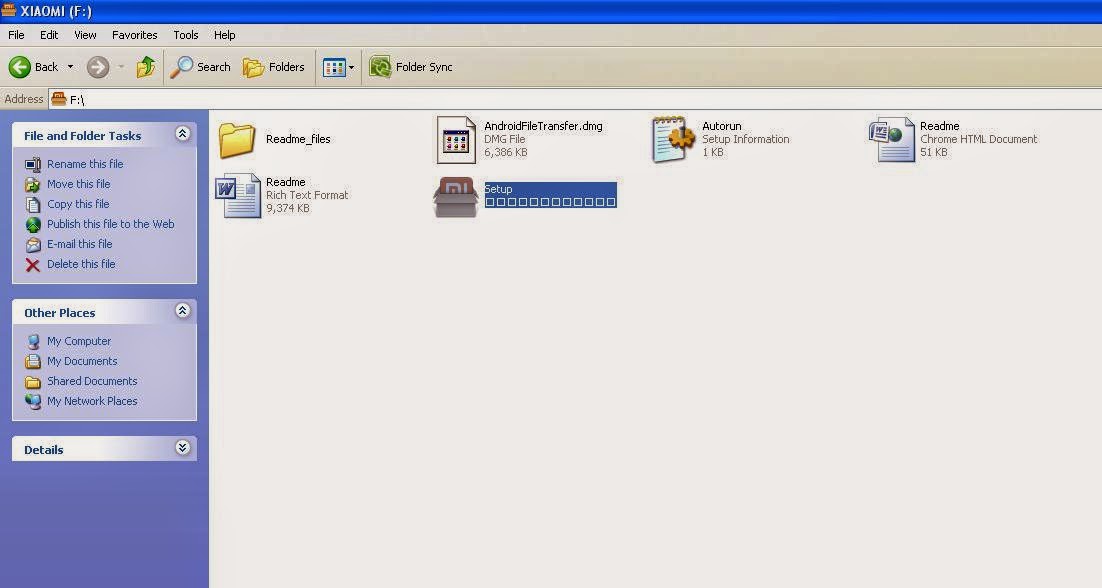The height and width of the screenshot is (588, 1102).
Task: Select the Xiaomi Setup application icon
Action: [x=455, y=197]
